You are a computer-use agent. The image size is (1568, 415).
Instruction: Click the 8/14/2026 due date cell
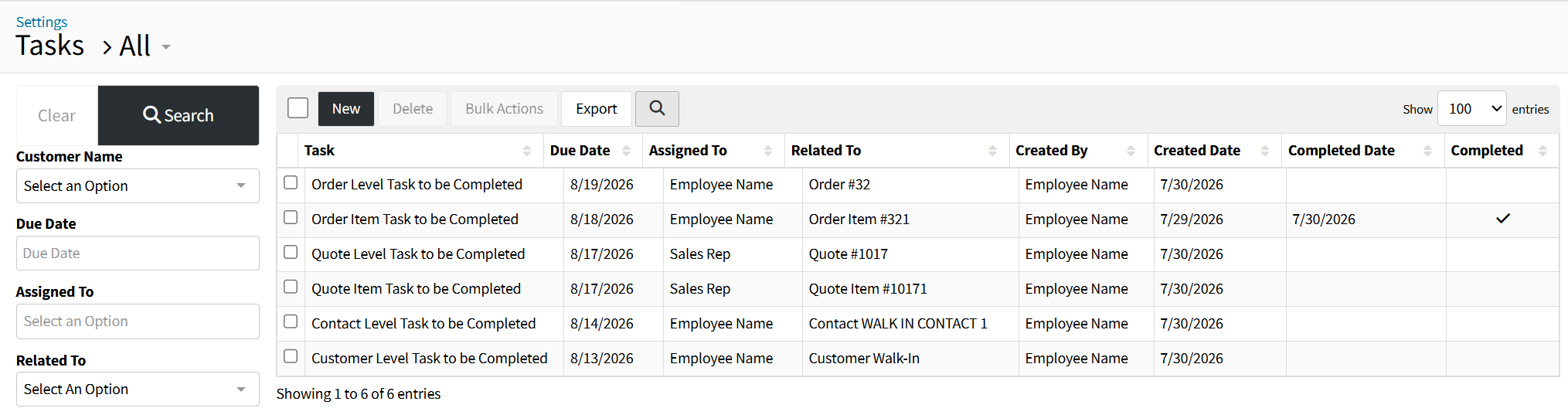[602, 324]
